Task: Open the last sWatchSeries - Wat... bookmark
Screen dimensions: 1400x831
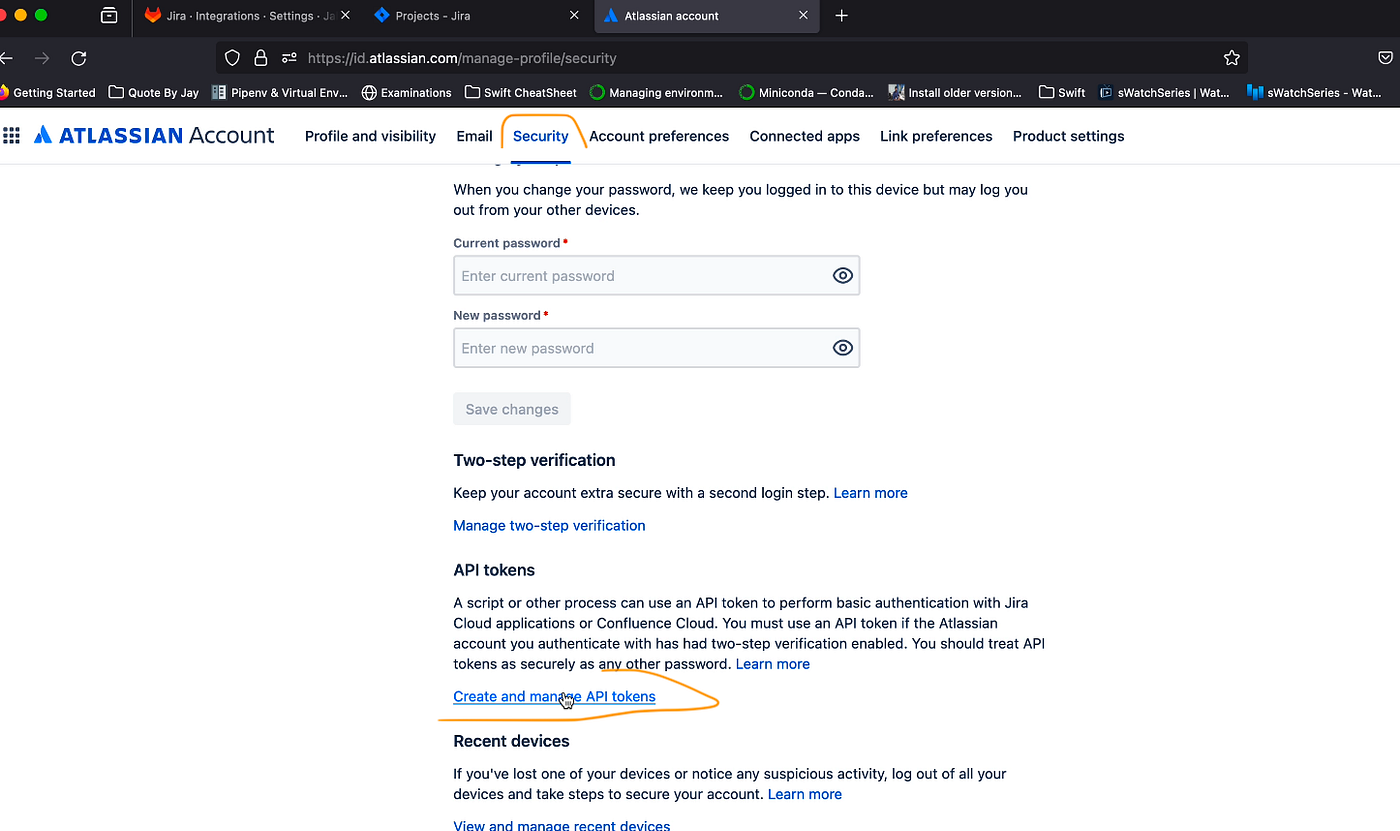Action: 1314,92
